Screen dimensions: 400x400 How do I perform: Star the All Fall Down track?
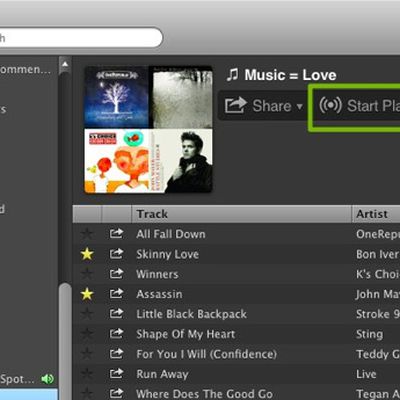(x=87, y=234)
